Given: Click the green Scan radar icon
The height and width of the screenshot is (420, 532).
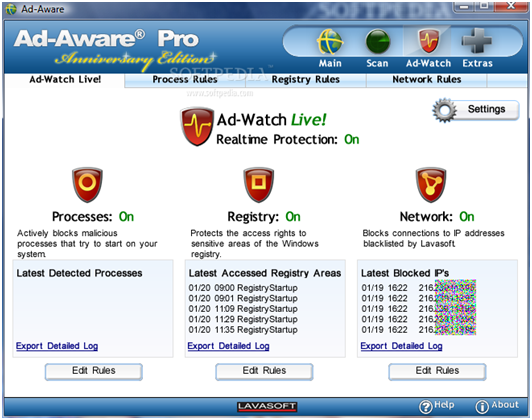Looking at the screenshot, I should coord(377,42).
